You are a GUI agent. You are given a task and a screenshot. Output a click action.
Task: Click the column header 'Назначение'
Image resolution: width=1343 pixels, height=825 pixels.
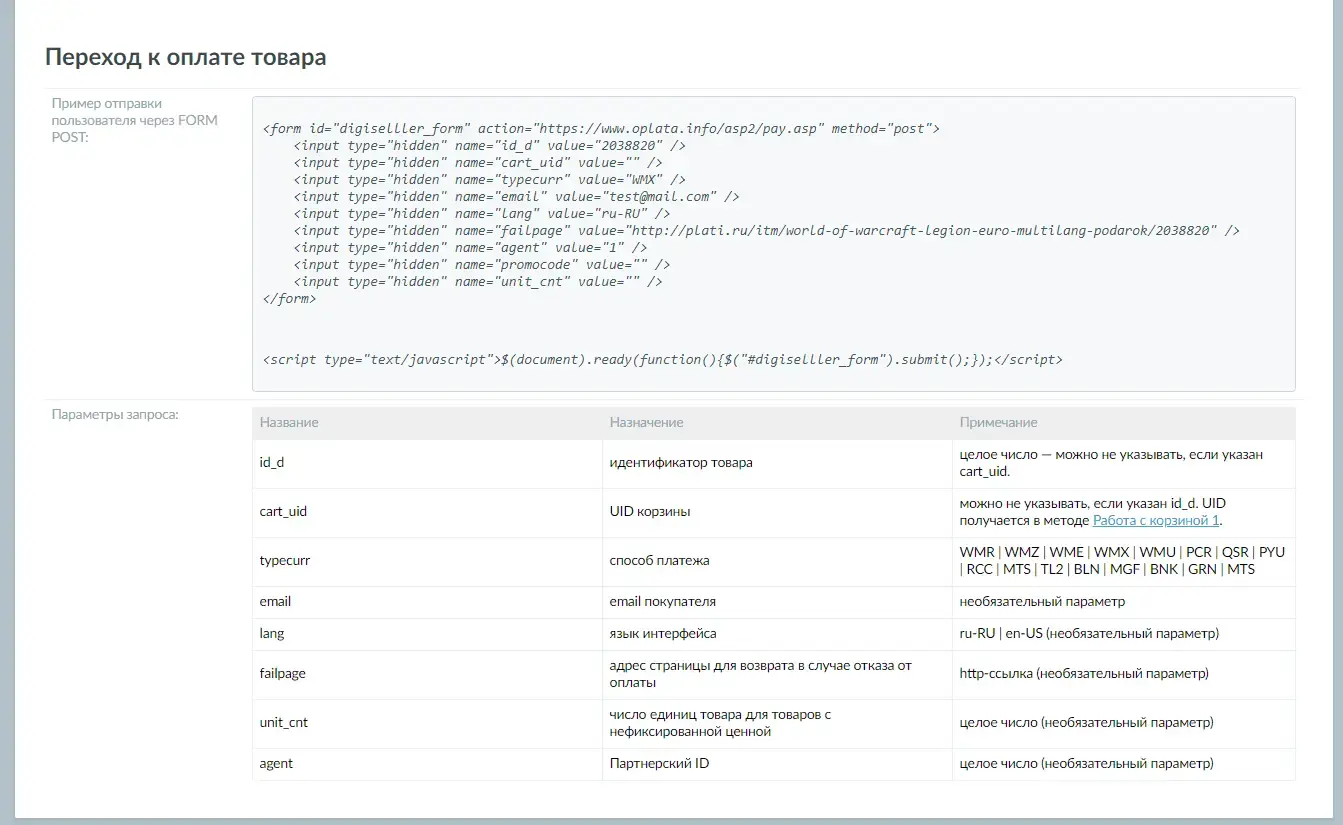pyautogui.click(x=646, y=422)
